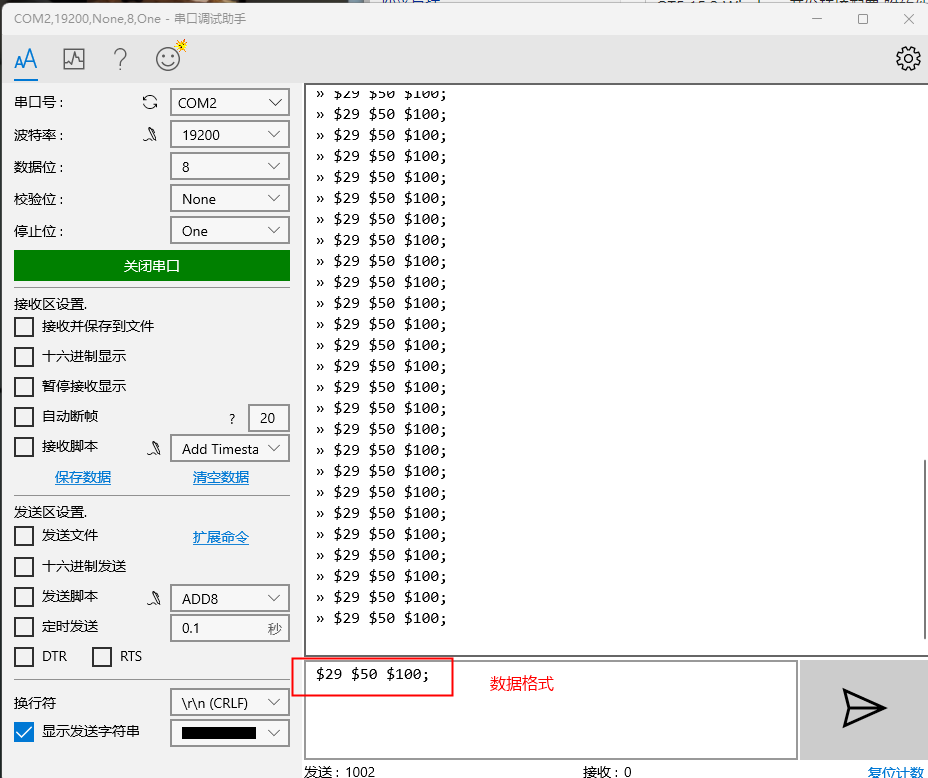Open the data bits 8 dropdown
This screenshot has width=928, height=778.
point(230,166)
